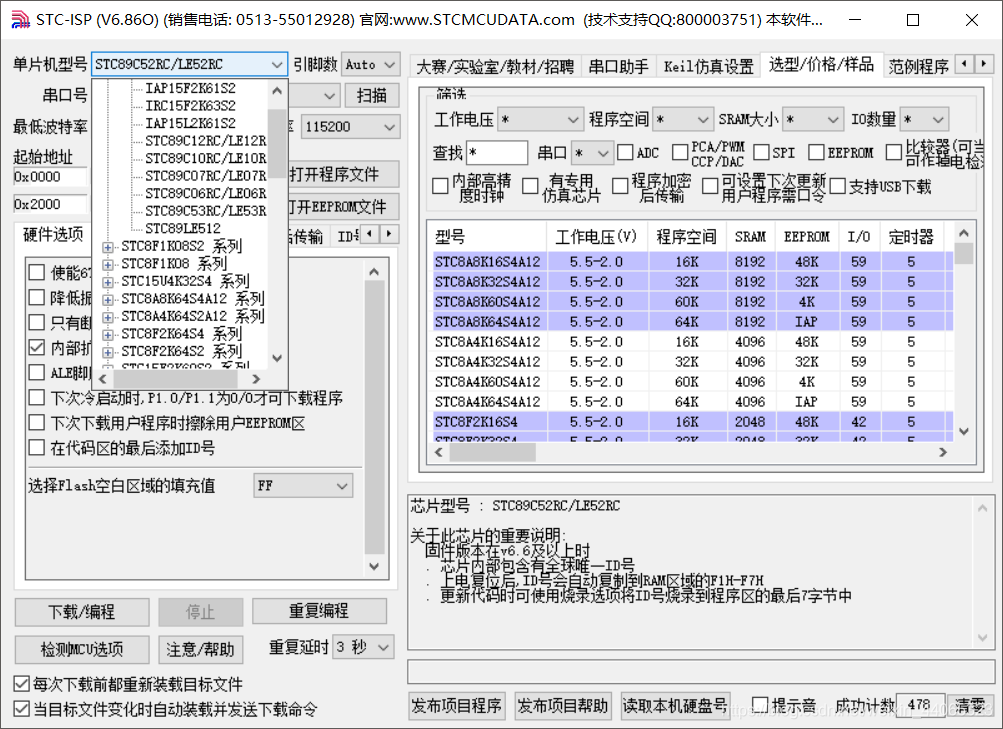Toggle the 提示音 checkbox
This screenshot has height=729, width=1003.
pyautogui.click(x=759, y=705)
